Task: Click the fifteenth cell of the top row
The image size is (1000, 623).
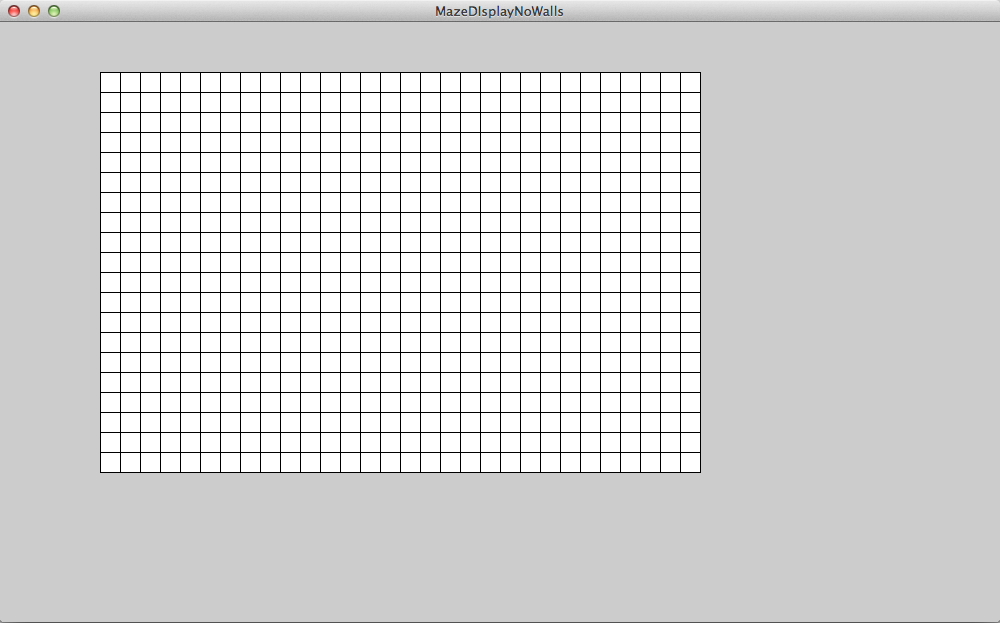Action: point(390,82)
